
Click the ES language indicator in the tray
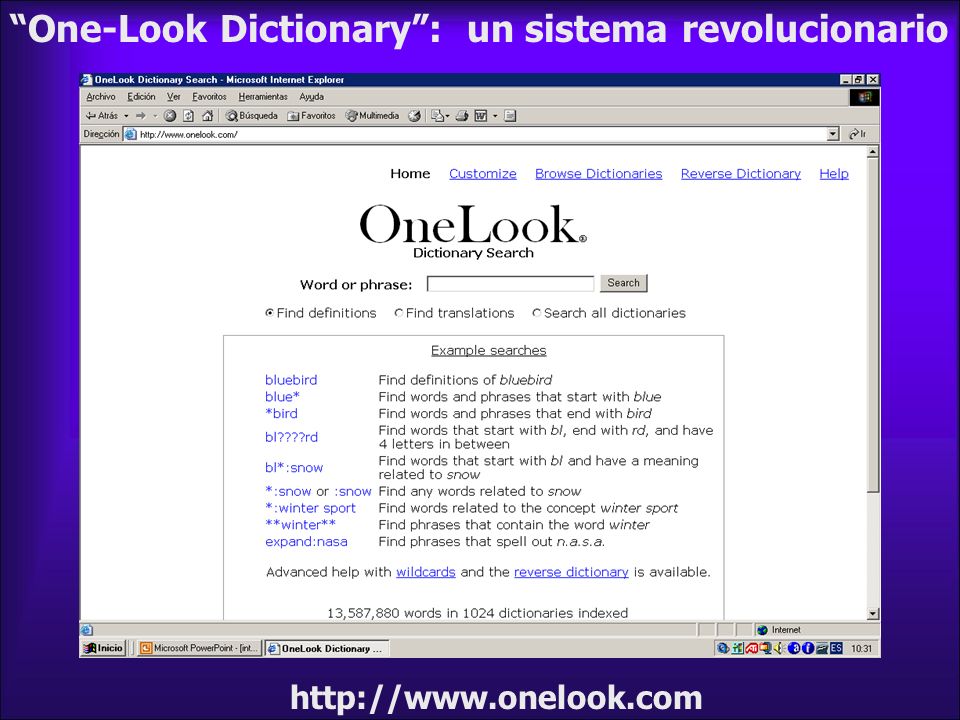(836, 648)
